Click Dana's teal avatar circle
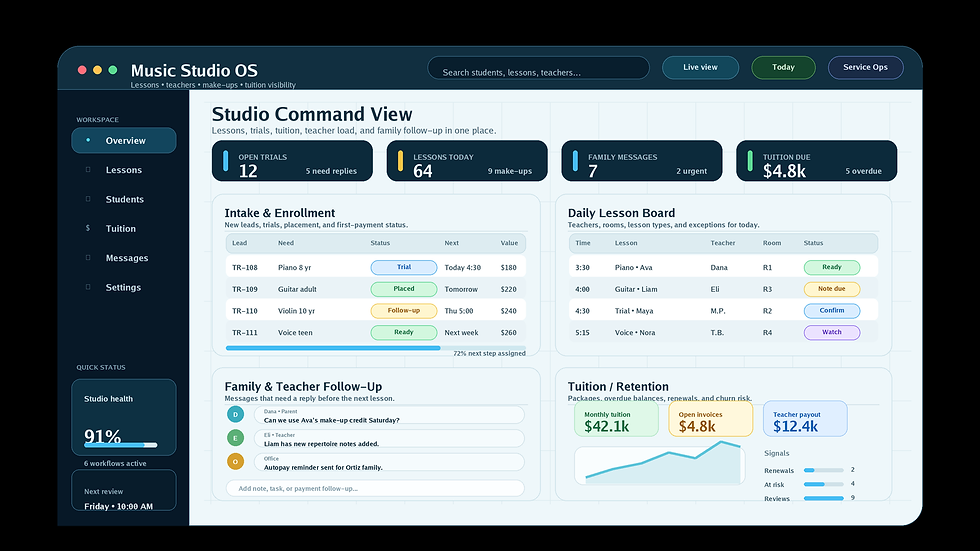This screenshot has width=980, height=551. point(235,414)
